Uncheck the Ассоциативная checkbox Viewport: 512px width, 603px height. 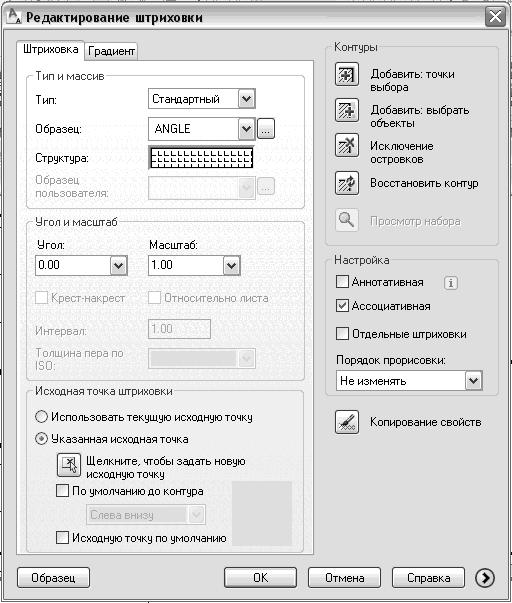342,306
